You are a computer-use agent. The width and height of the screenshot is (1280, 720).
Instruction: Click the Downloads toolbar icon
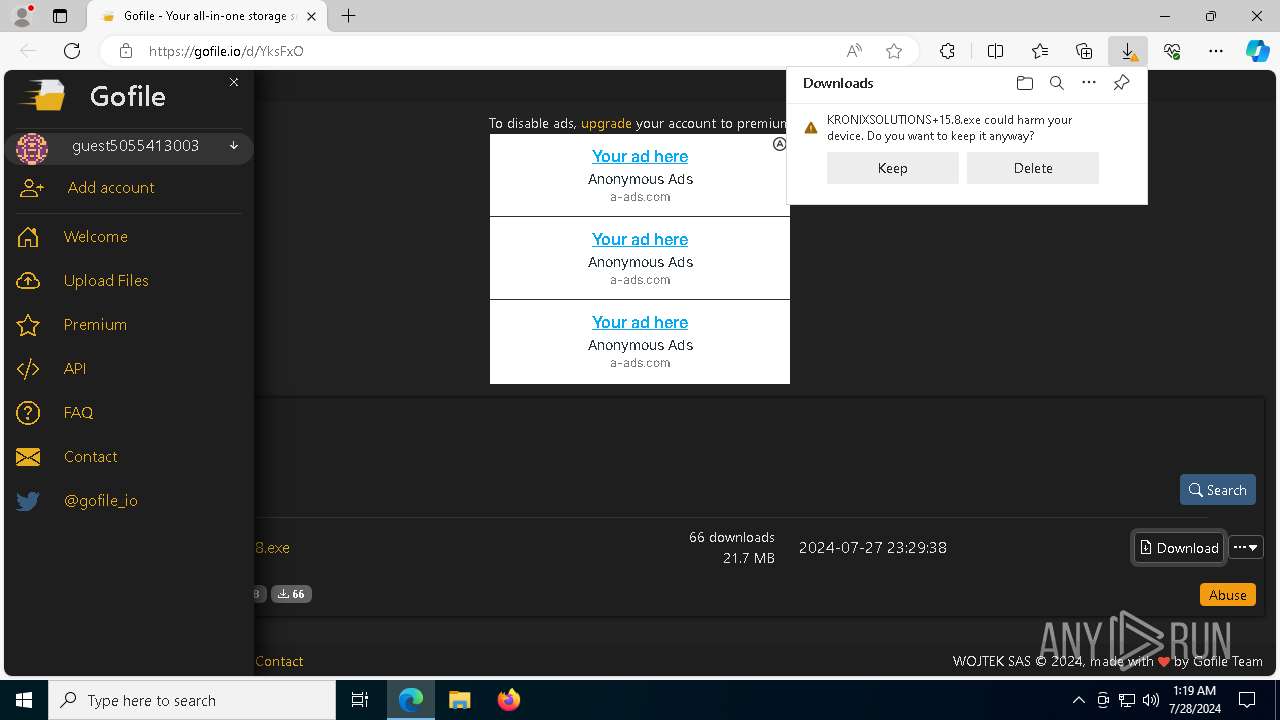(1128, 51)
